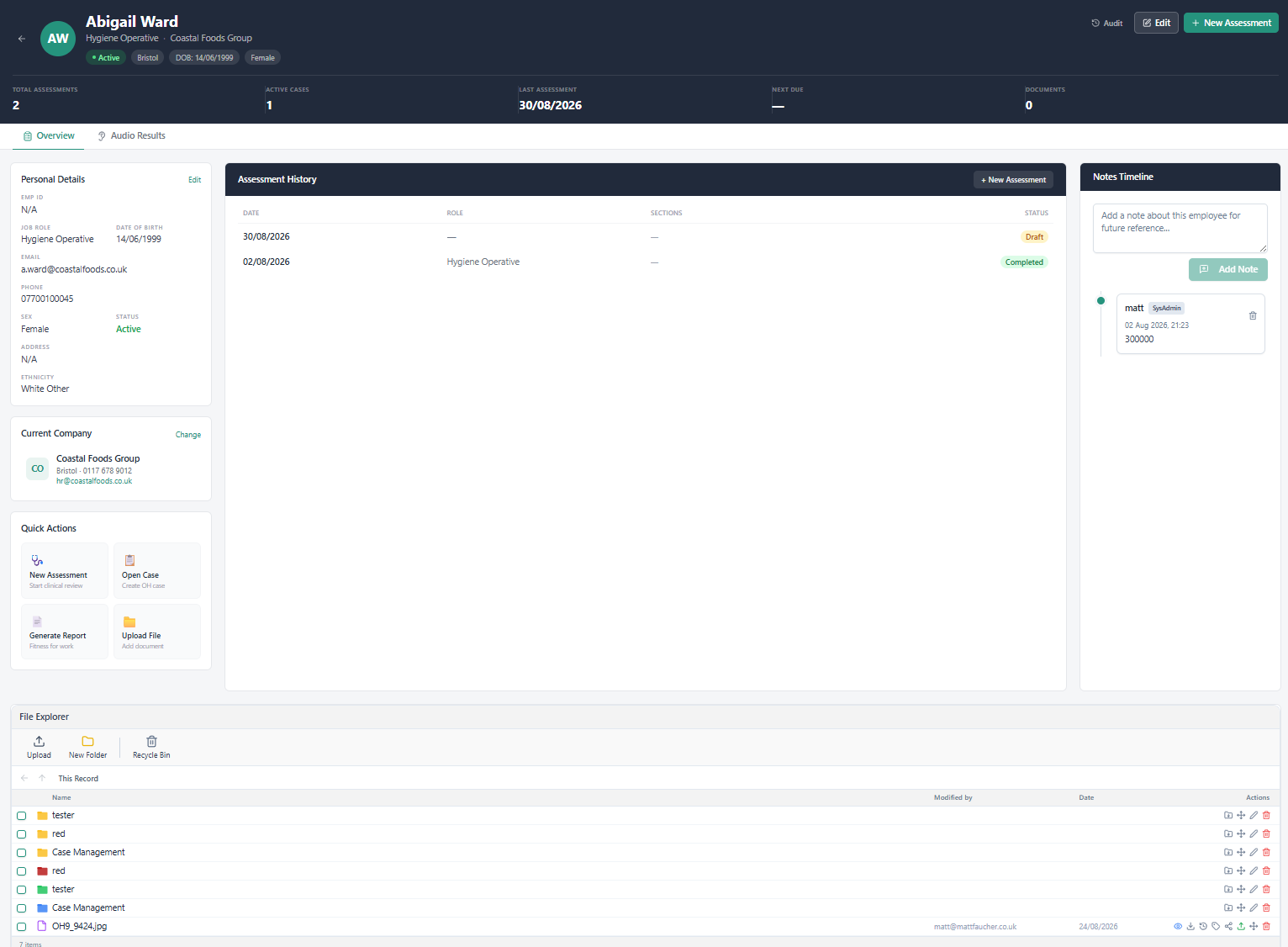Focus the add-a-note text area
This screenshot has width=1288, height=947.
tap(1180, 228)
